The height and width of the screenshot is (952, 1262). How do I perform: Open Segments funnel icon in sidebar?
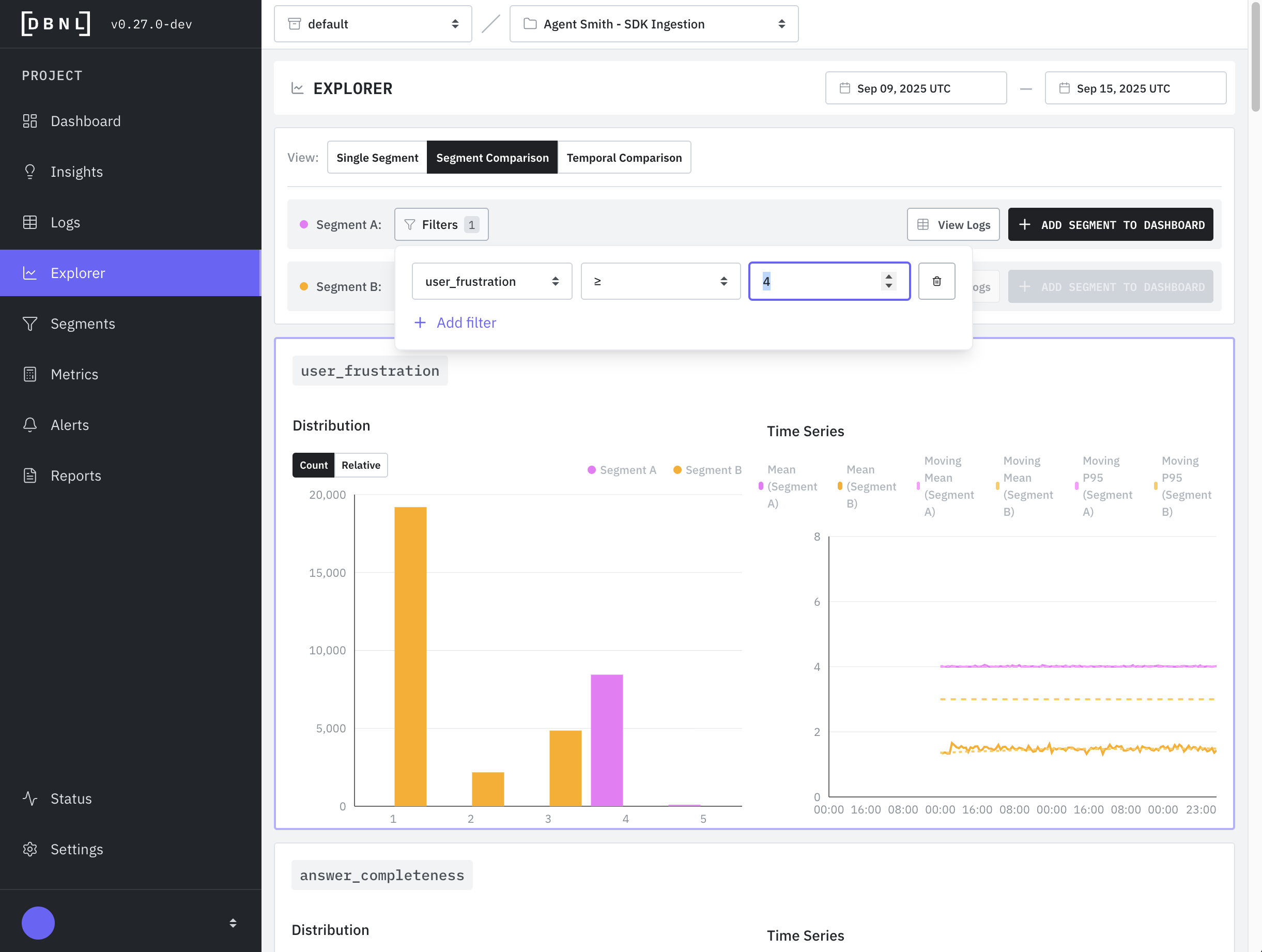pos(29,324)
